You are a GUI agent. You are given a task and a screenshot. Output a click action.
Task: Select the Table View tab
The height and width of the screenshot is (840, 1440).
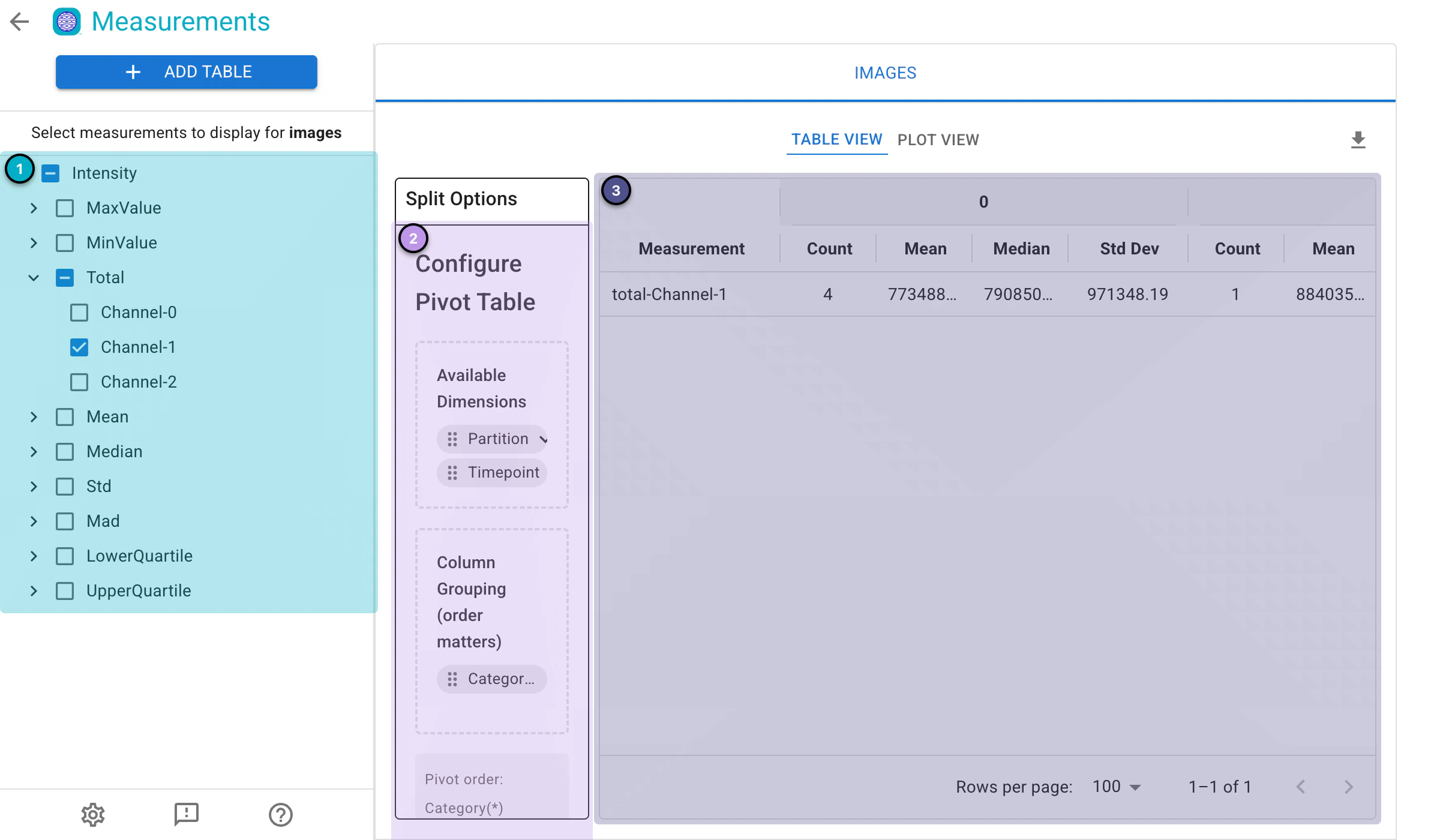pyautogui.click(x=836, y=140)
